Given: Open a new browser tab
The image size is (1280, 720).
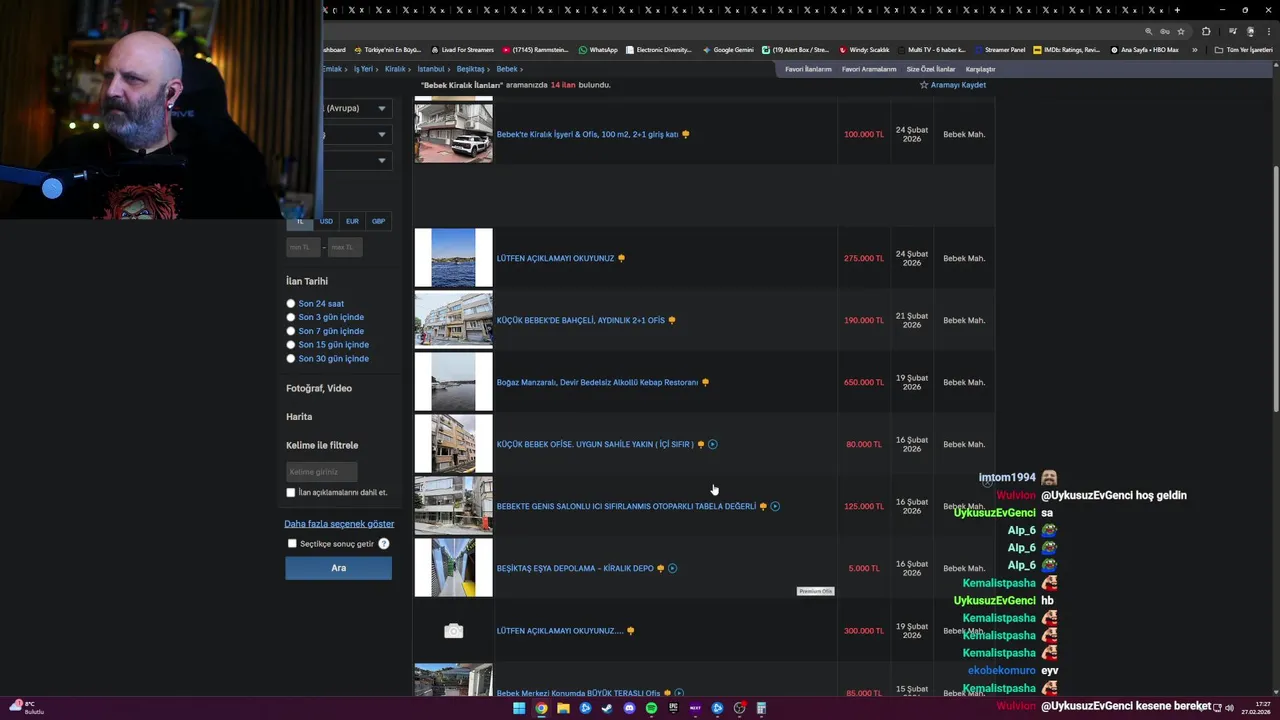Looking at the screenshot, I should pyautogui.click(x=1177, y=10).
